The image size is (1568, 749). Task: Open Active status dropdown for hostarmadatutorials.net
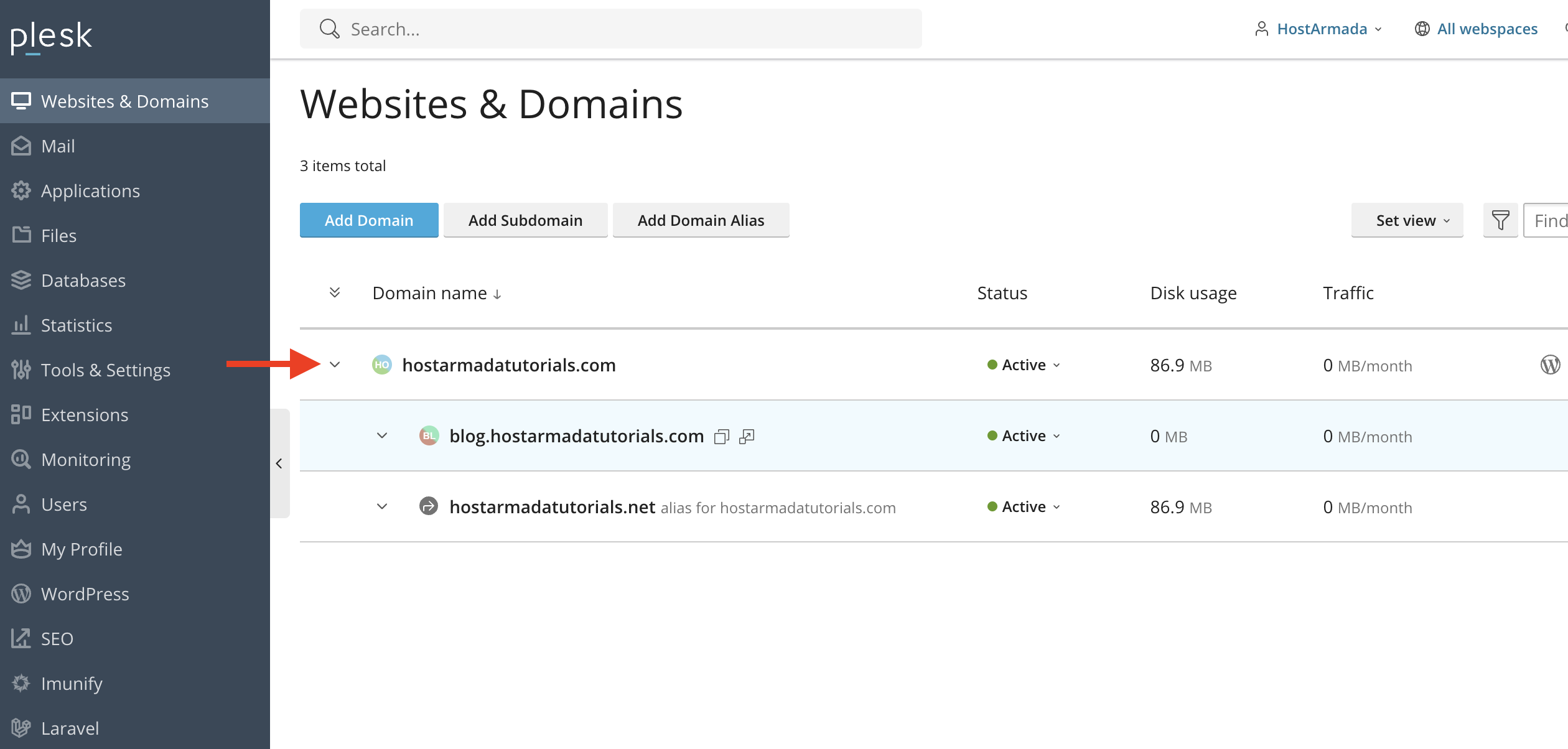[x=1024, y=507]
